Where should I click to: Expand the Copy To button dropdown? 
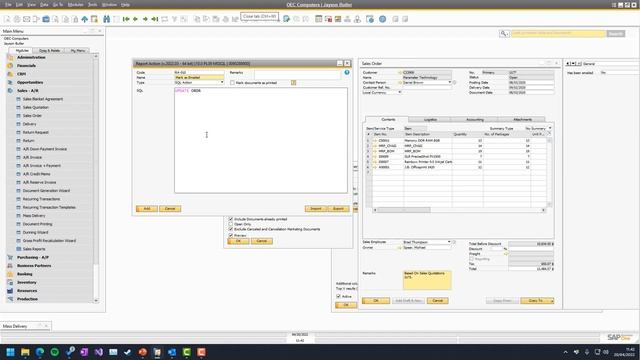(552, 301)
